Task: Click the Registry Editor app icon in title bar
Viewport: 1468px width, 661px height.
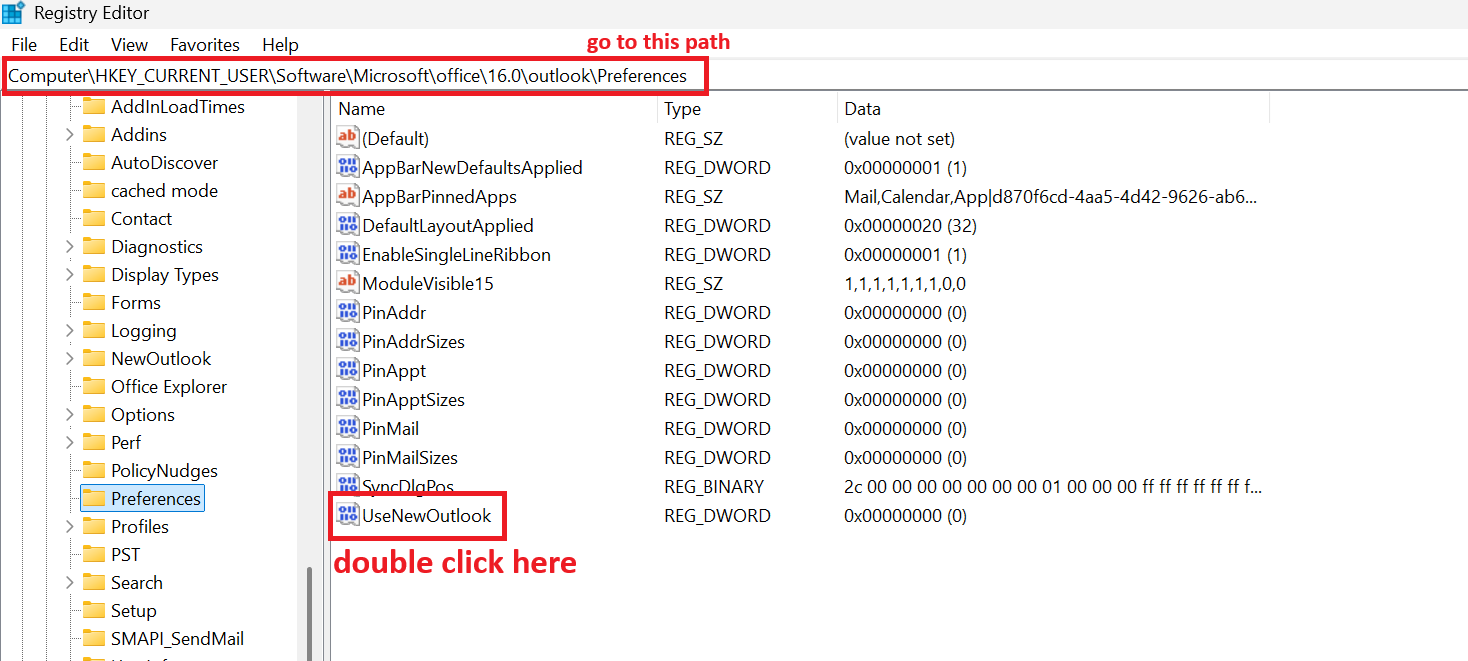Action: tap(13, 13)
